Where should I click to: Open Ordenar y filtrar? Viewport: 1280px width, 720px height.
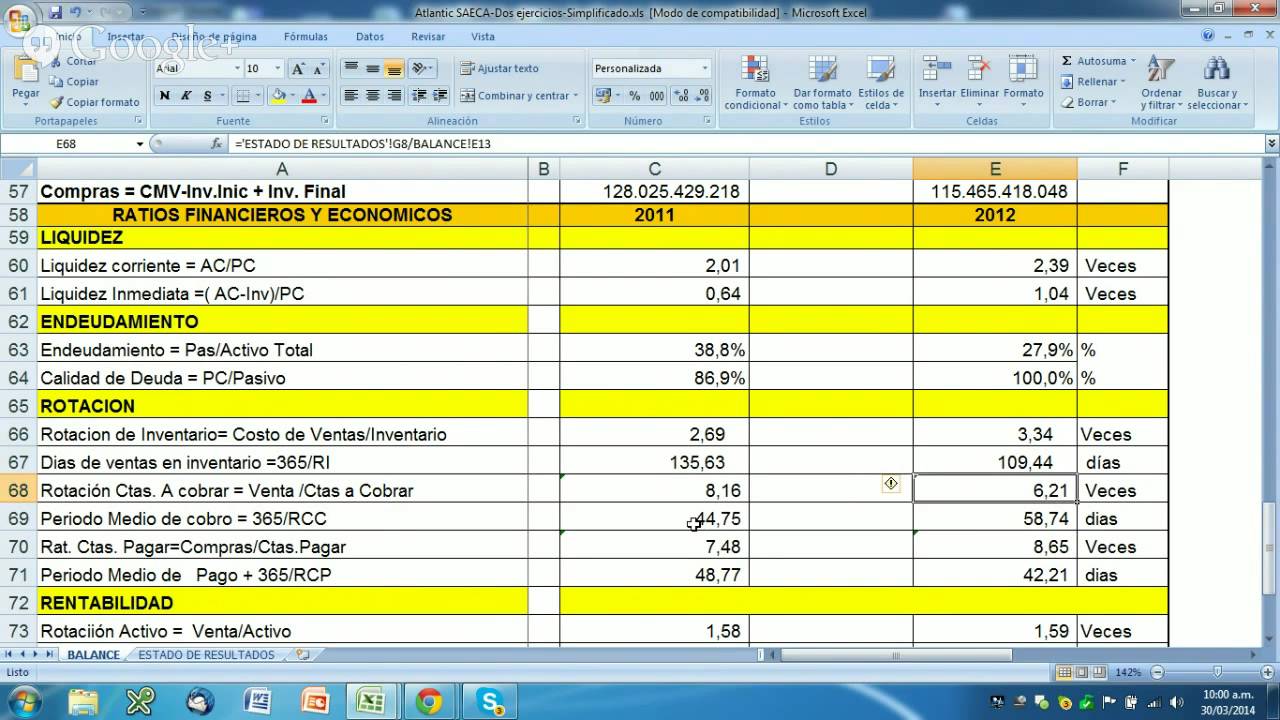(x=1161, y=83)
